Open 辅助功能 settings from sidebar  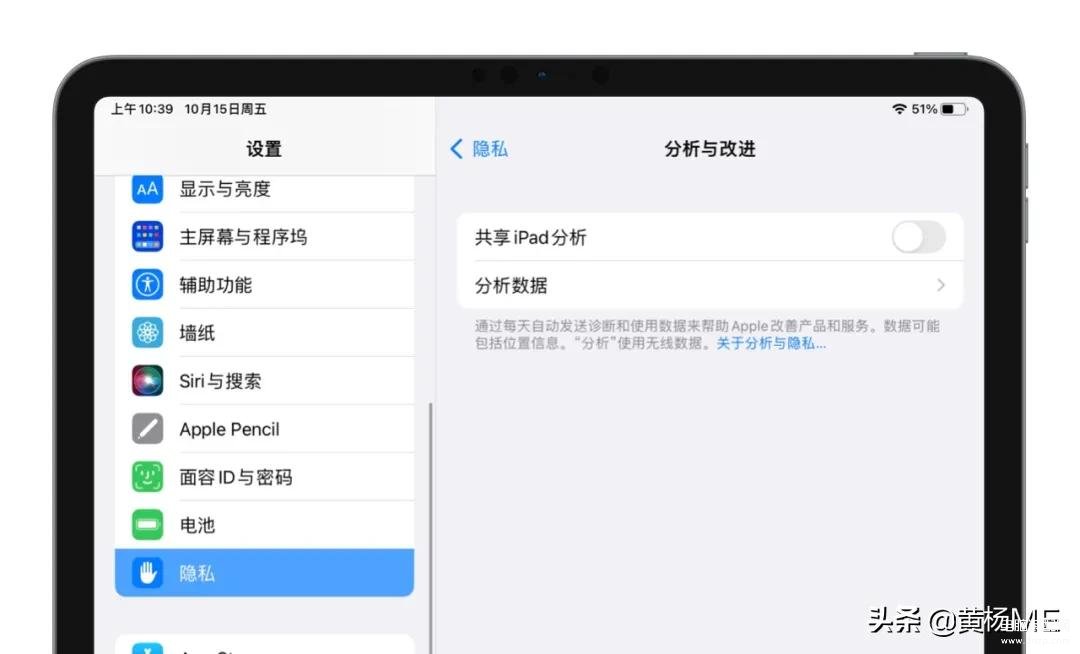click(x=215, y=285)
